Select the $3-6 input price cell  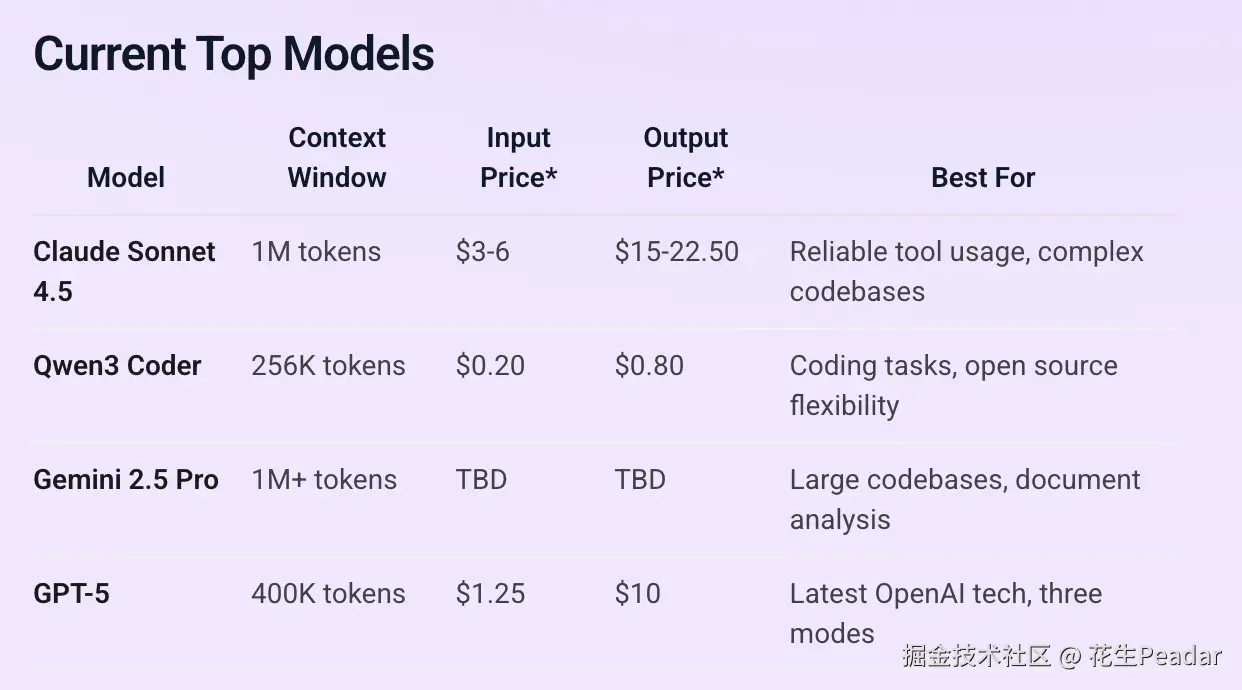tap(482, 252)
